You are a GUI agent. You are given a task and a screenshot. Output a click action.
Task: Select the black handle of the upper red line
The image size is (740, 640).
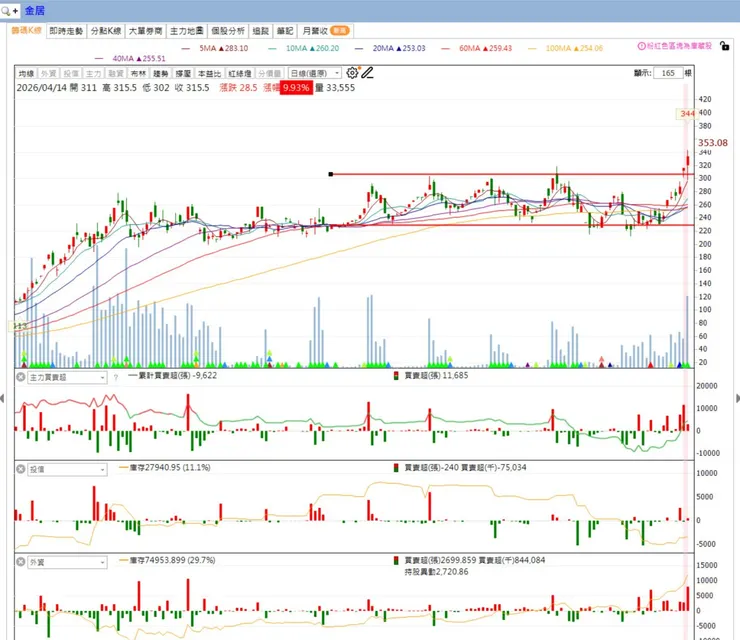(x=331, y=174)
